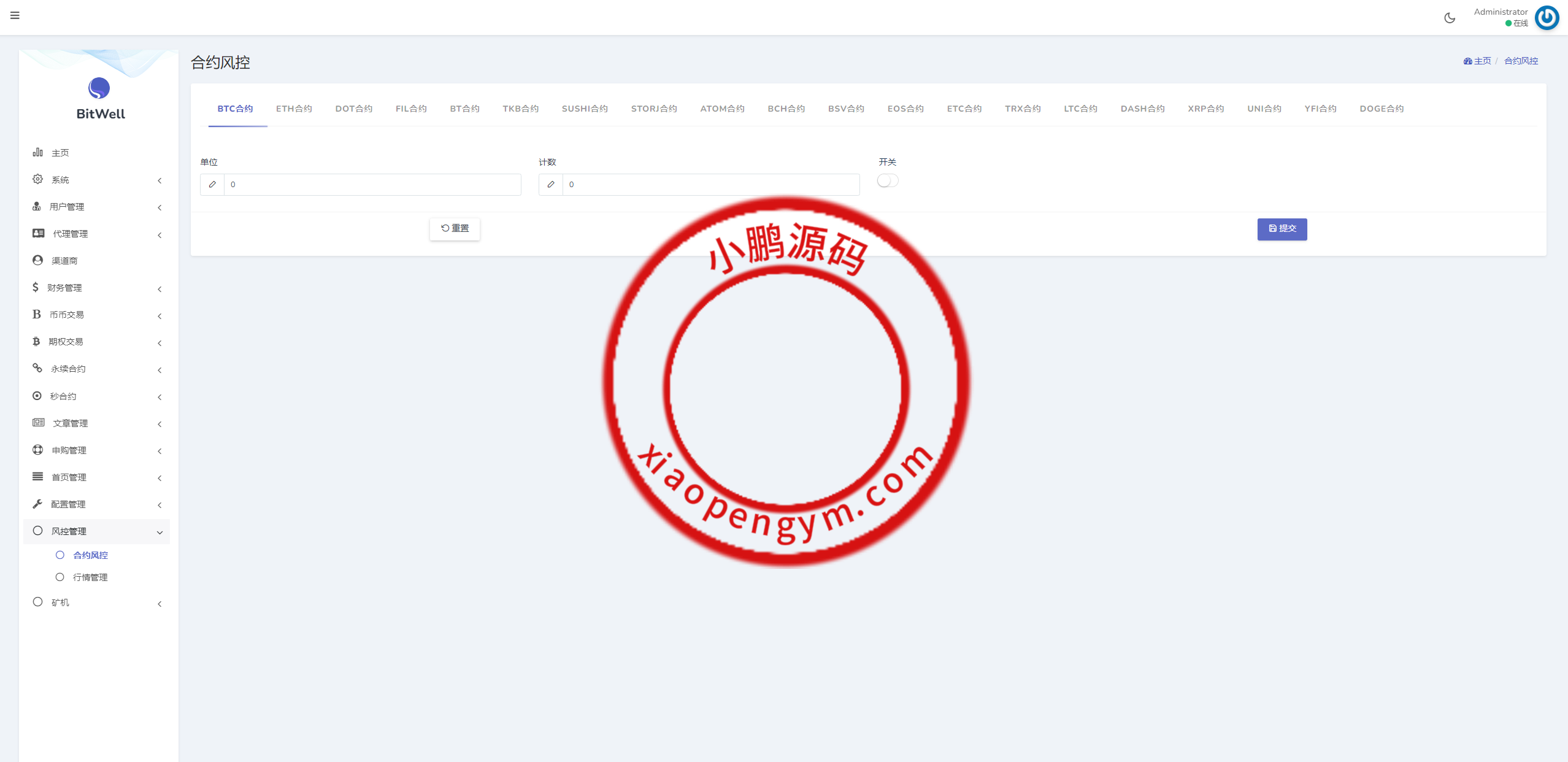
Task: Click the hamburger menu icon
Action: pyautogui.click(x=15, y=15)
